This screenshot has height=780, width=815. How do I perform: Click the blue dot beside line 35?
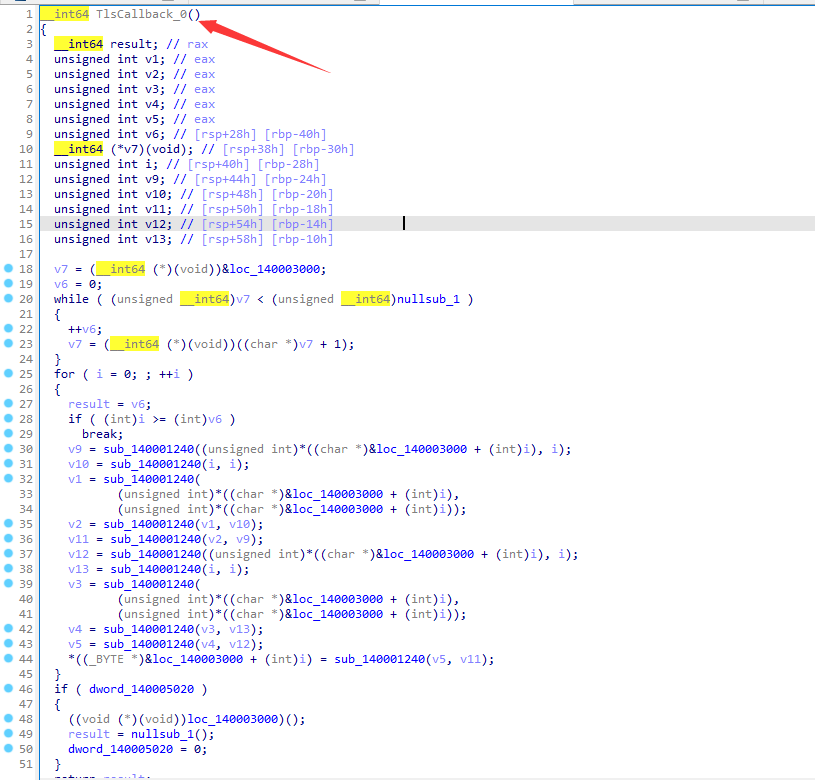[x=8, y=523]
